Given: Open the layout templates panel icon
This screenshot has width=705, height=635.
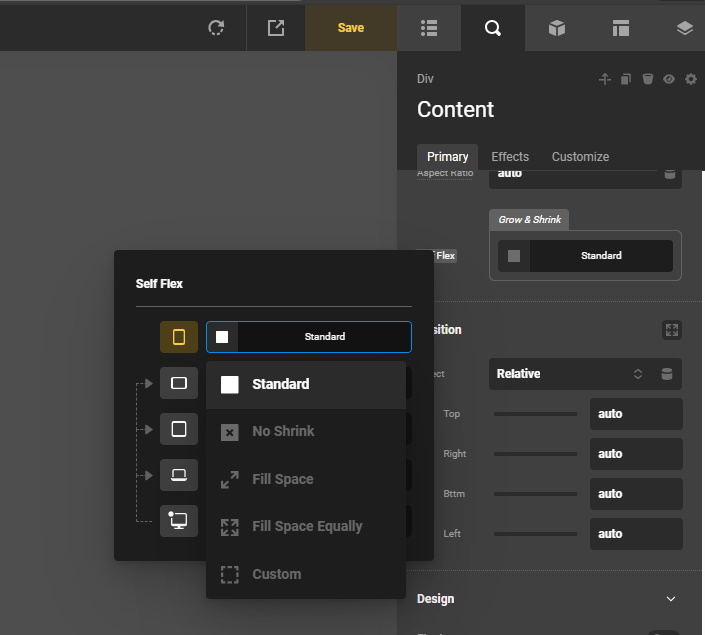Looking at the screenshot, I should [621, 28].
